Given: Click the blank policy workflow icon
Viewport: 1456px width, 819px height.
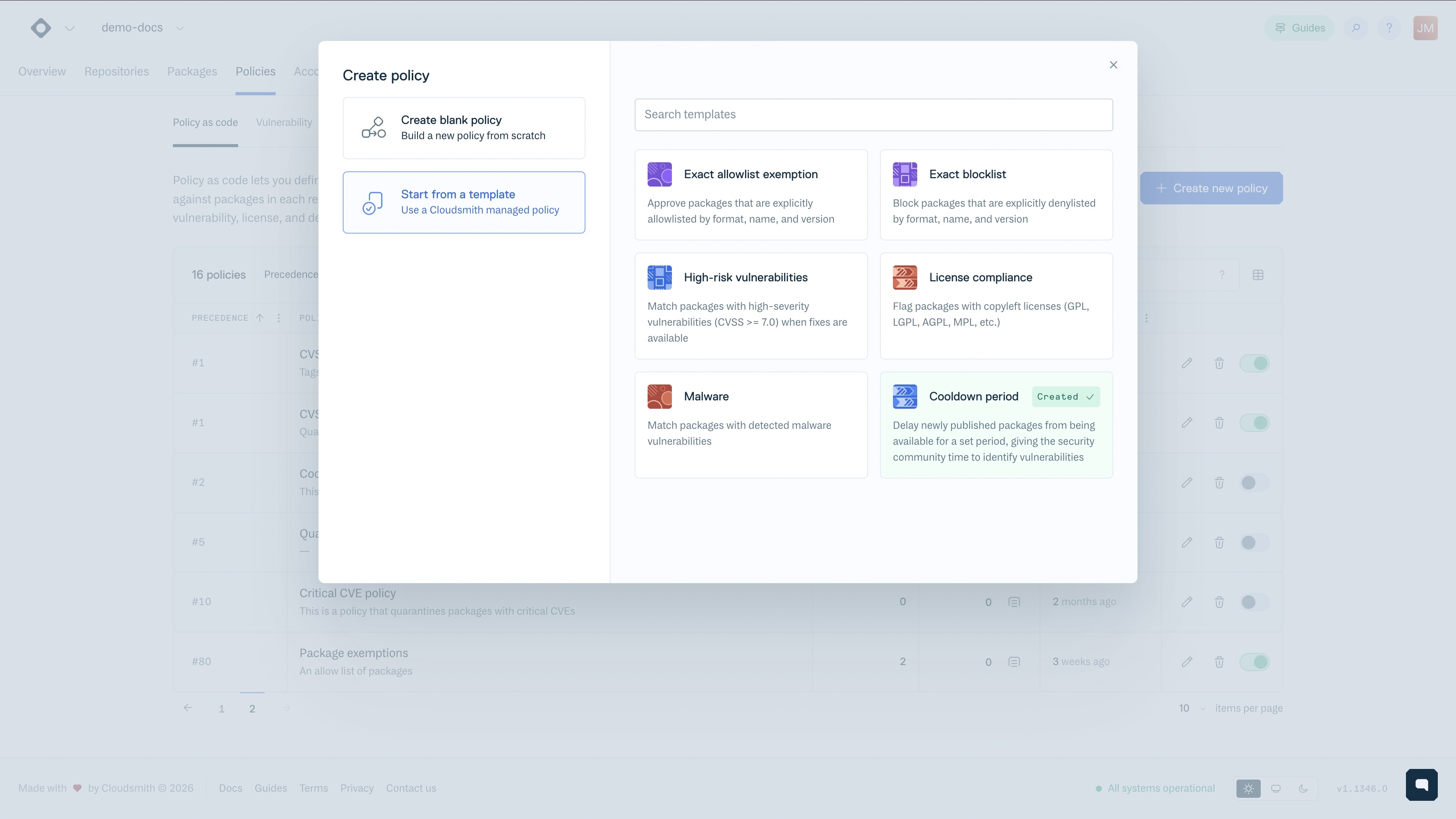Looking at the screenshot, I should 373,128.
